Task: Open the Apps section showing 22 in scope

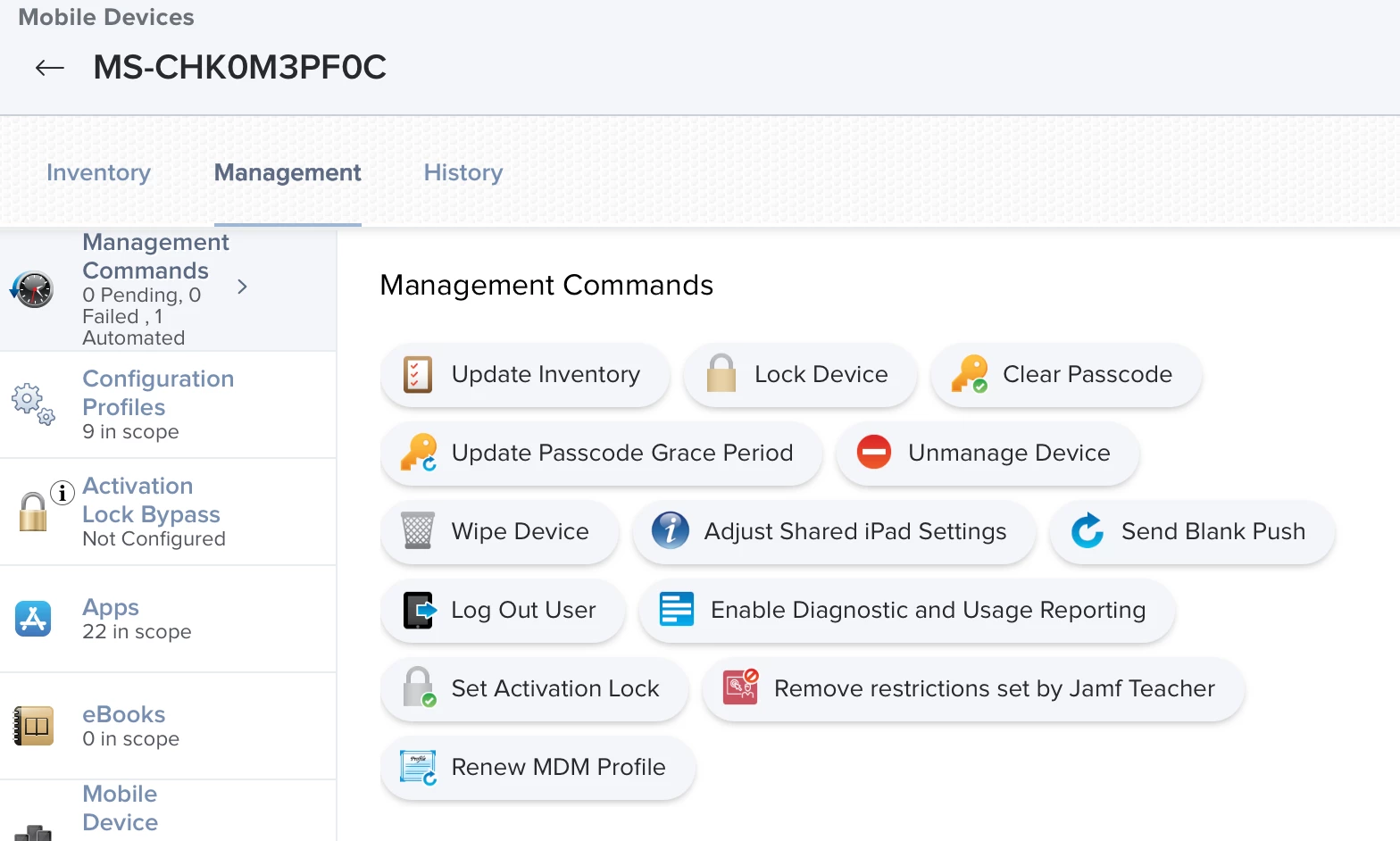Action: pos(168,620)
